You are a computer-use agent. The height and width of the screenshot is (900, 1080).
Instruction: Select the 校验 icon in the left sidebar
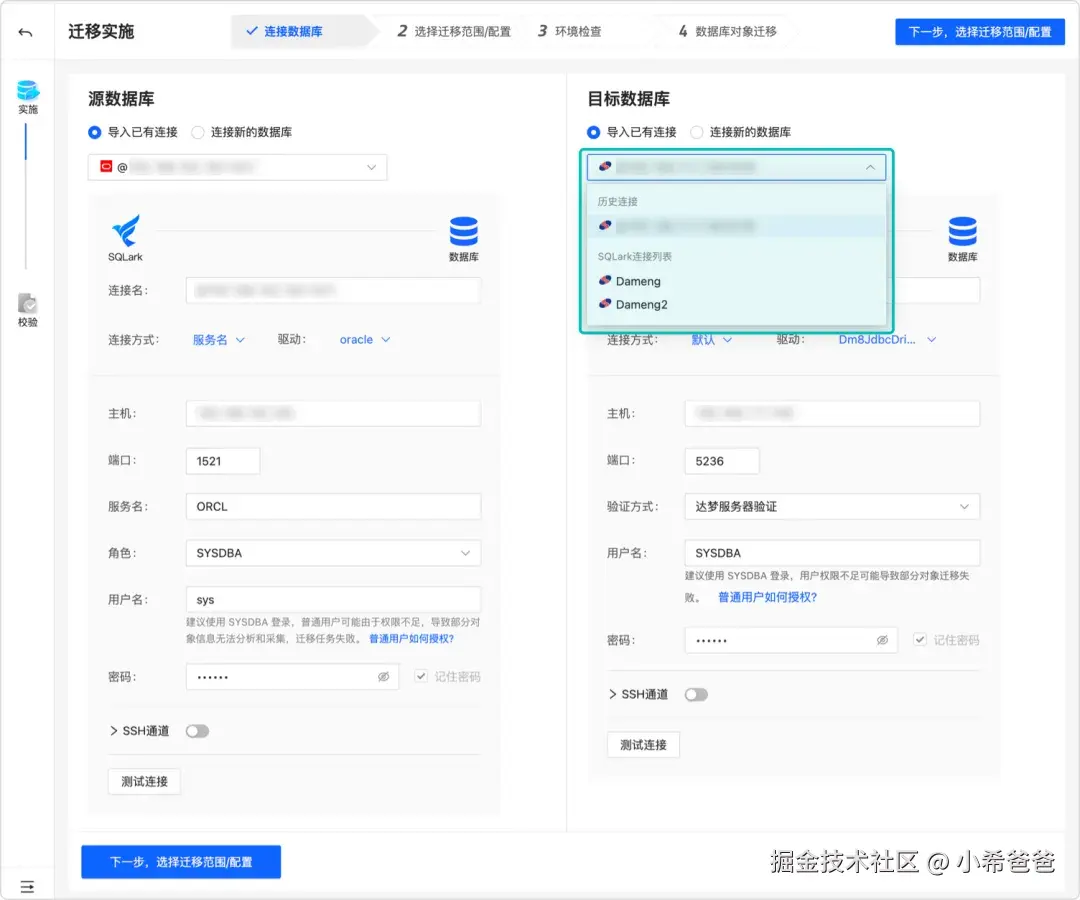[x=27, y=305]
